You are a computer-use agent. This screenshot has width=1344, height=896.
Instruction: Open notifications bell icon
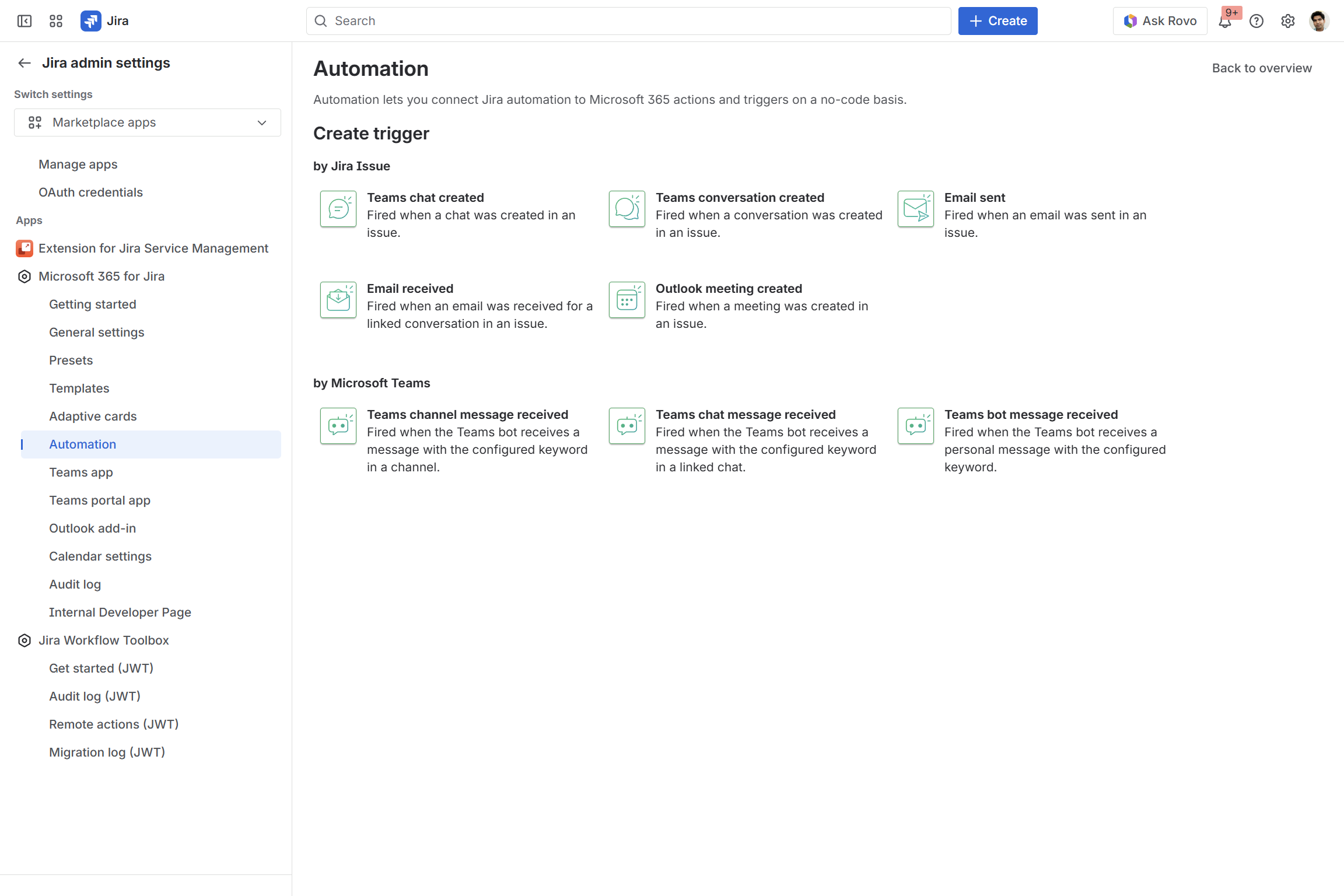click(1224, 22)
